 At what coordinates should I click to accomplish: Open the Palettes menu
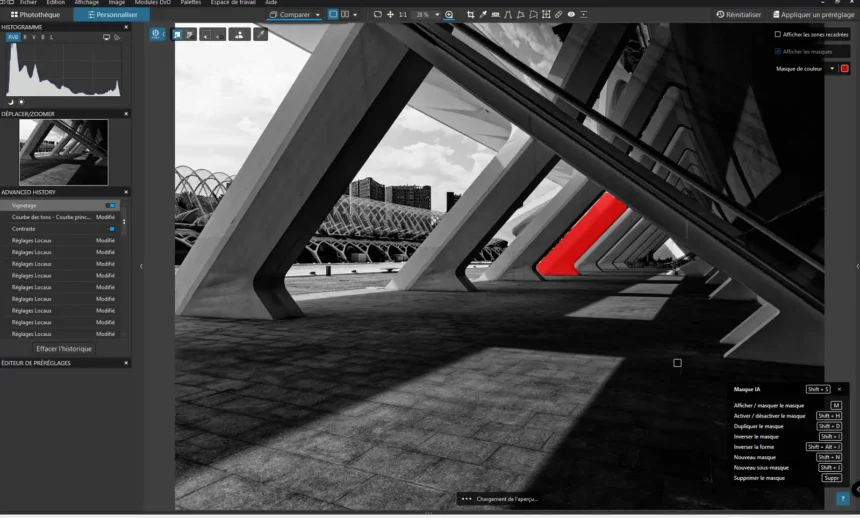tap(190, 2)
